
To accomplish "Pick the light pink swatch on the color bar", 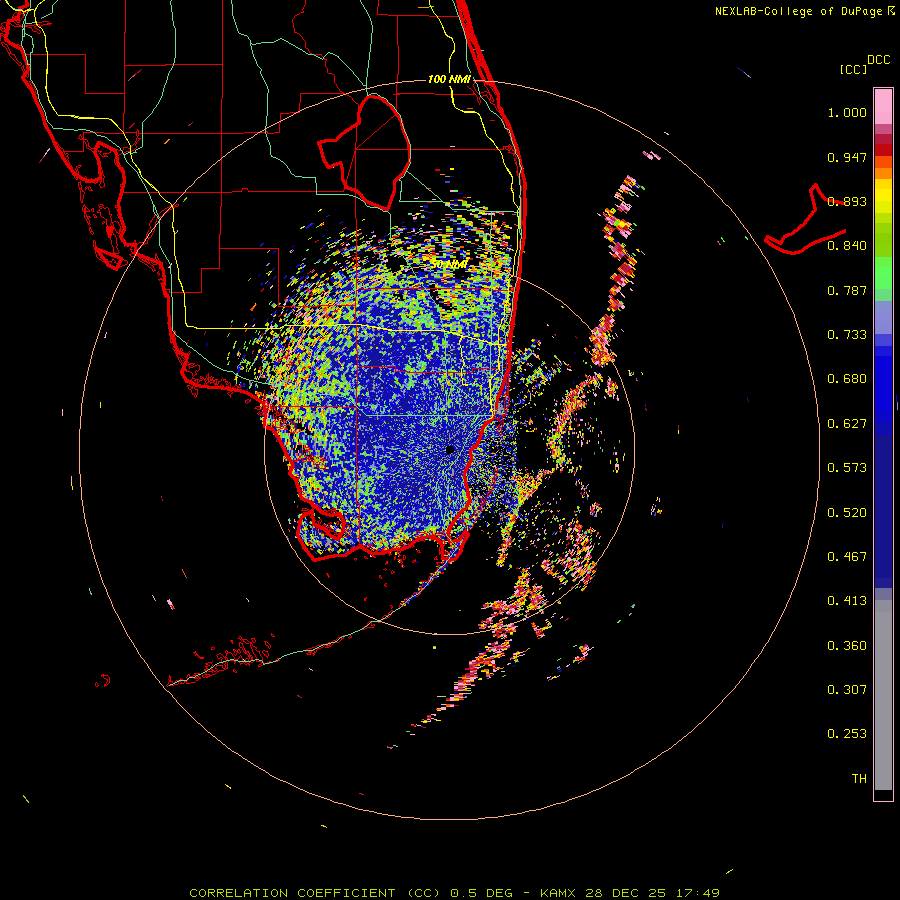I will [883, 106].
